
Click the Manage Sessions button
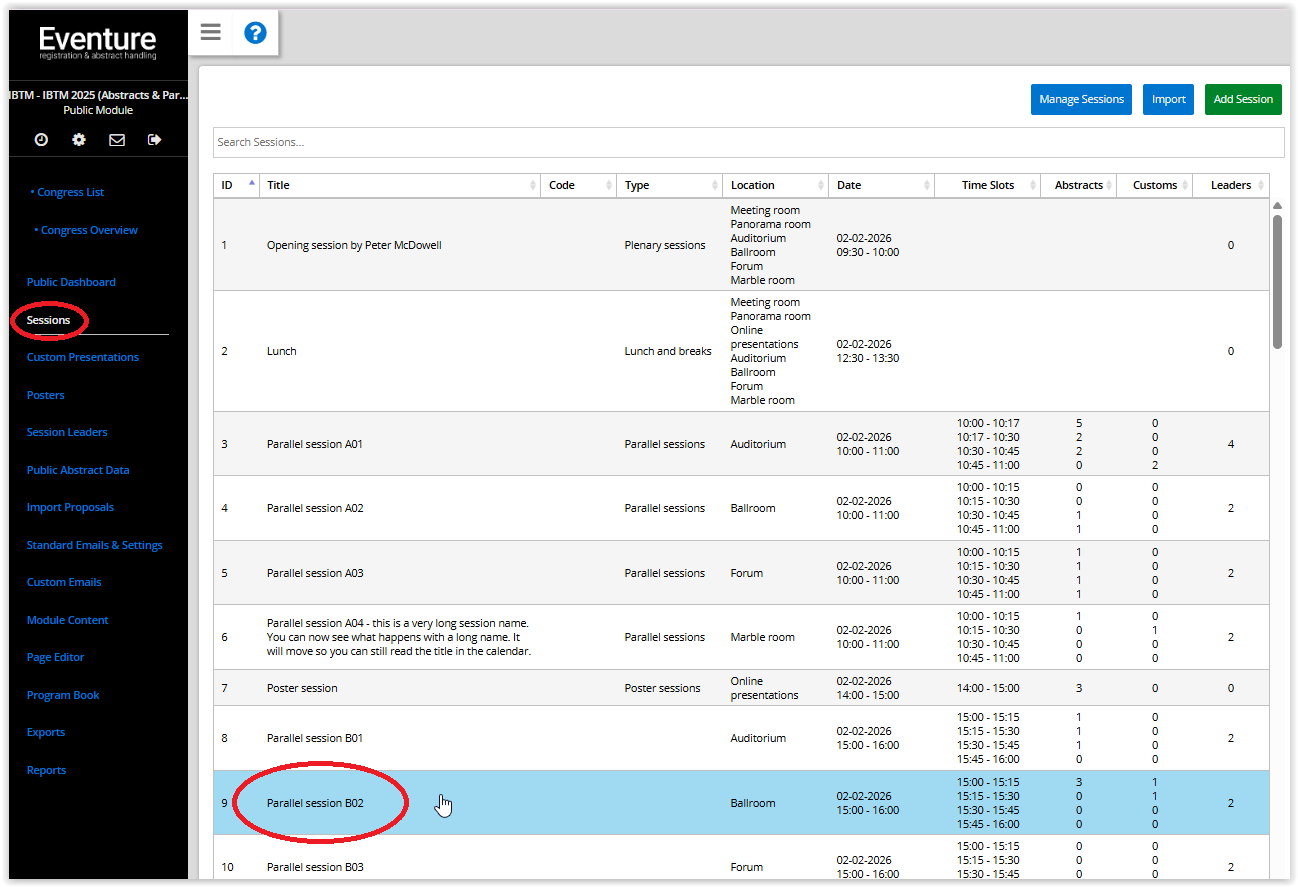(x=1081, y=99)
